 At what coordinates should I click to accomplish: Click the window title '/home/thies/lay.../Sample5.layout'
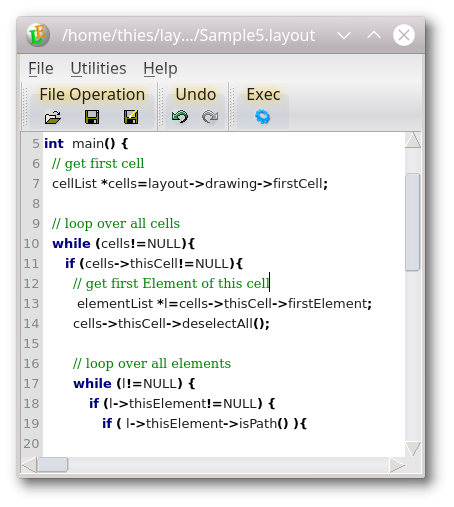point(188,35)
